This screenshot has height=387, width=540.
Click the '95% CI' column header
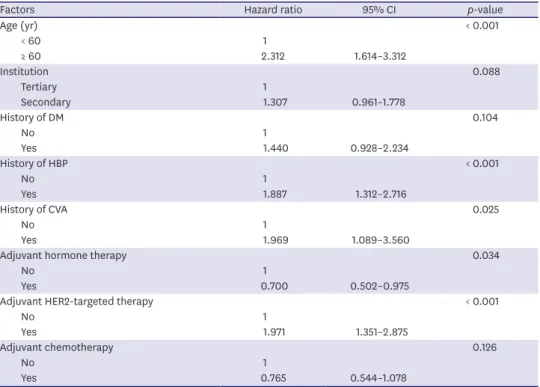[x=379, y=10]
